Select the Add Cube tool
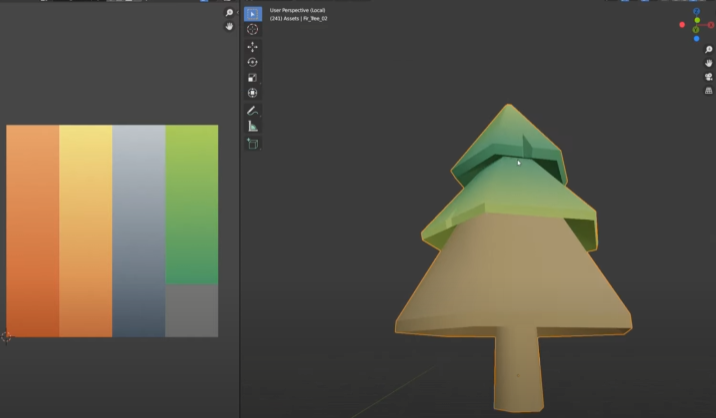Screen dimensions: 716x418 252,144
